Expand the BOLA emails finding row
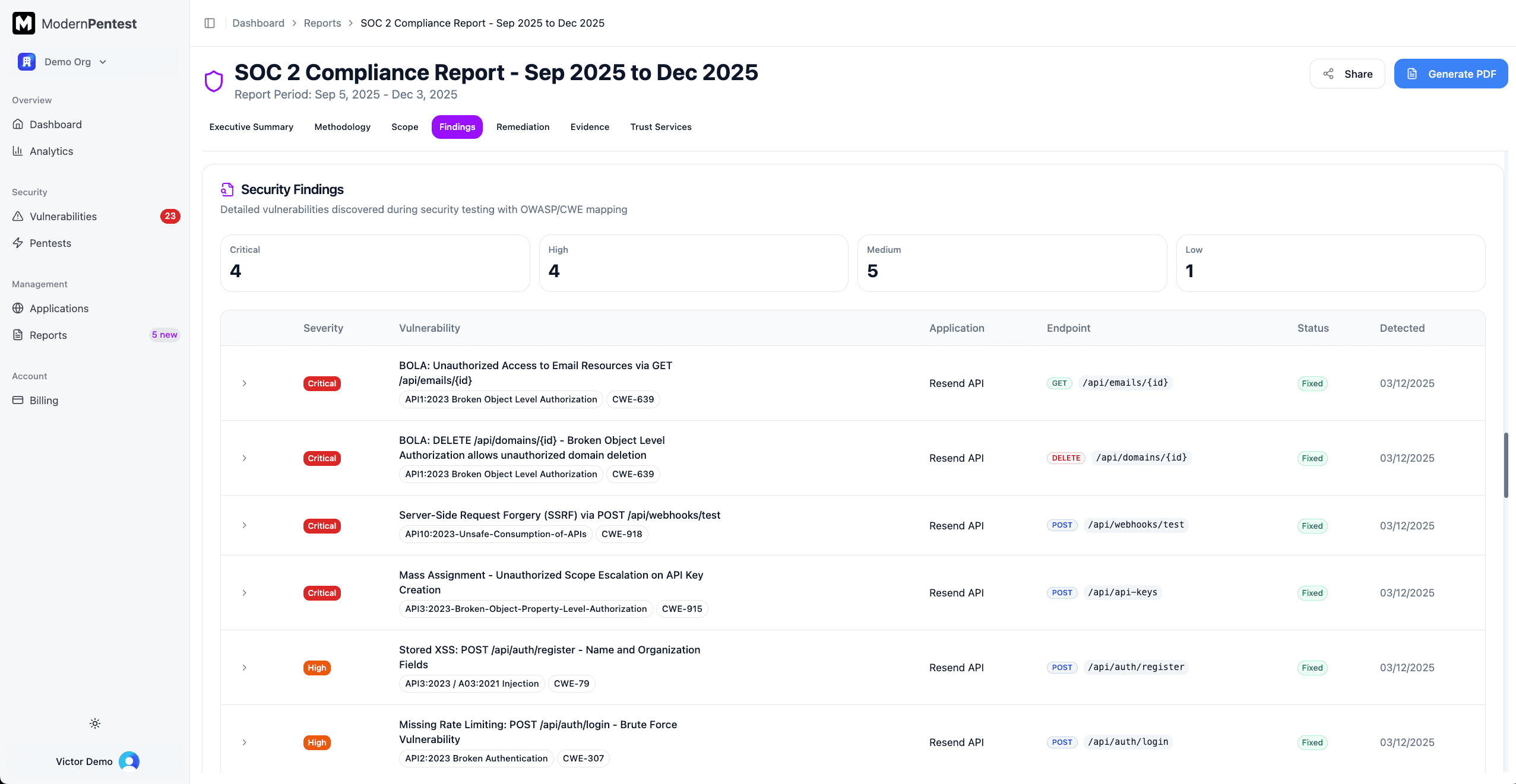The image size is (1516, 784). coord(244,383)
